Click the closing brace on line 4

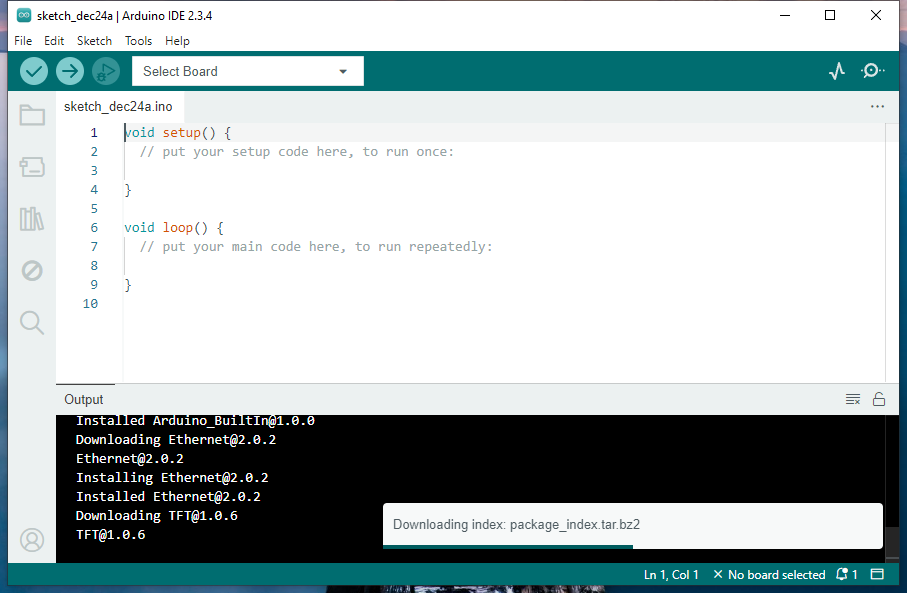tap(128, 190)
